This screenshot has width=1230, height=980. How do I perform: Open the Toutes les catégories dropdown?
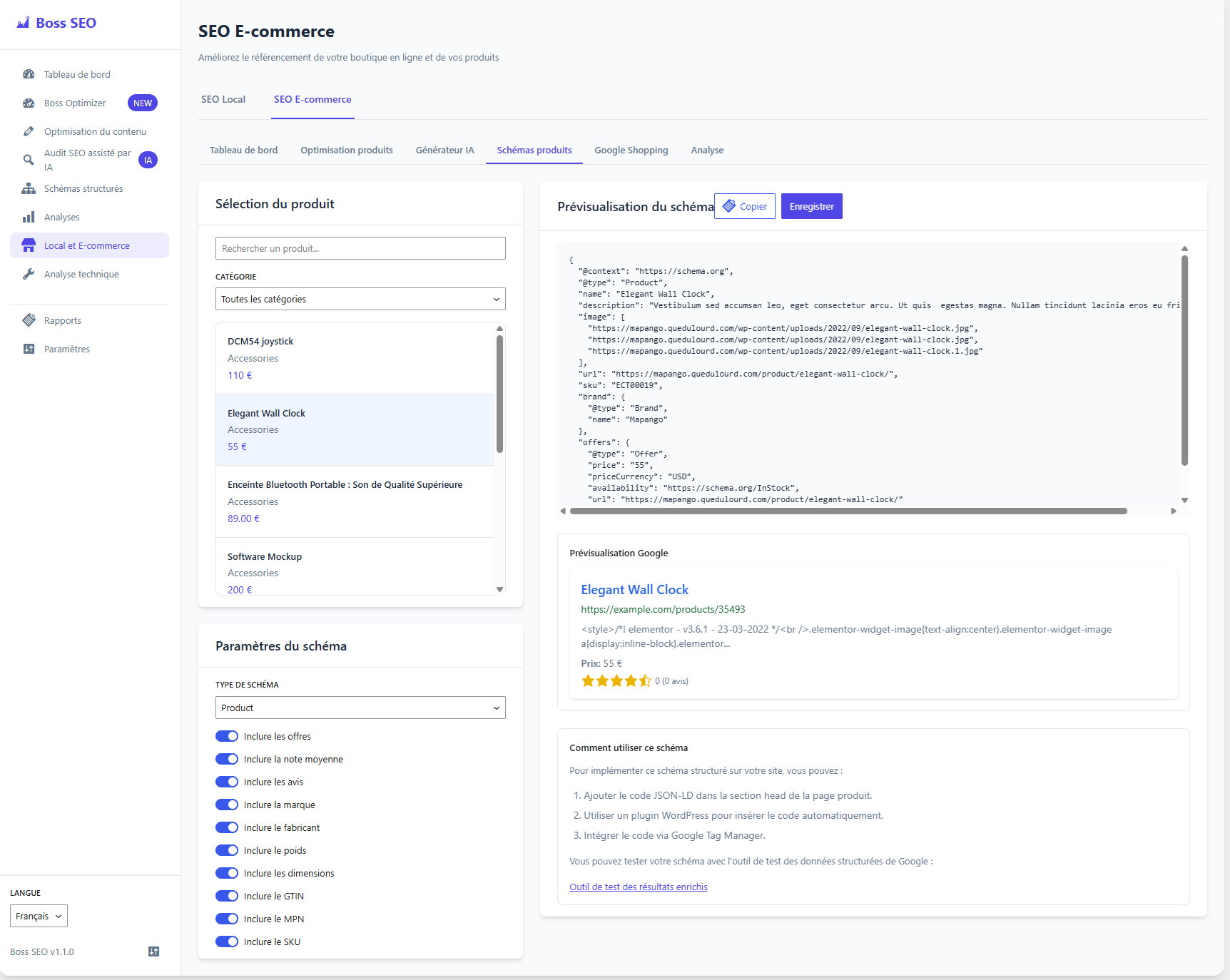tap(360, 299)
